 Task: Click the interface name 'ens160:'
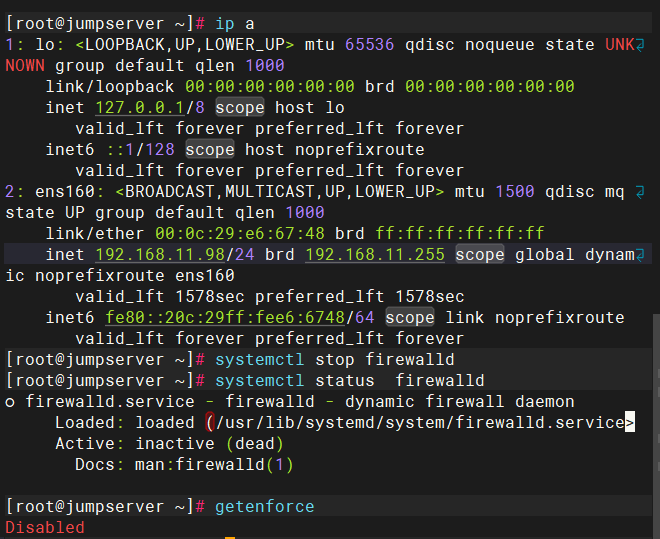coord(69,192)
